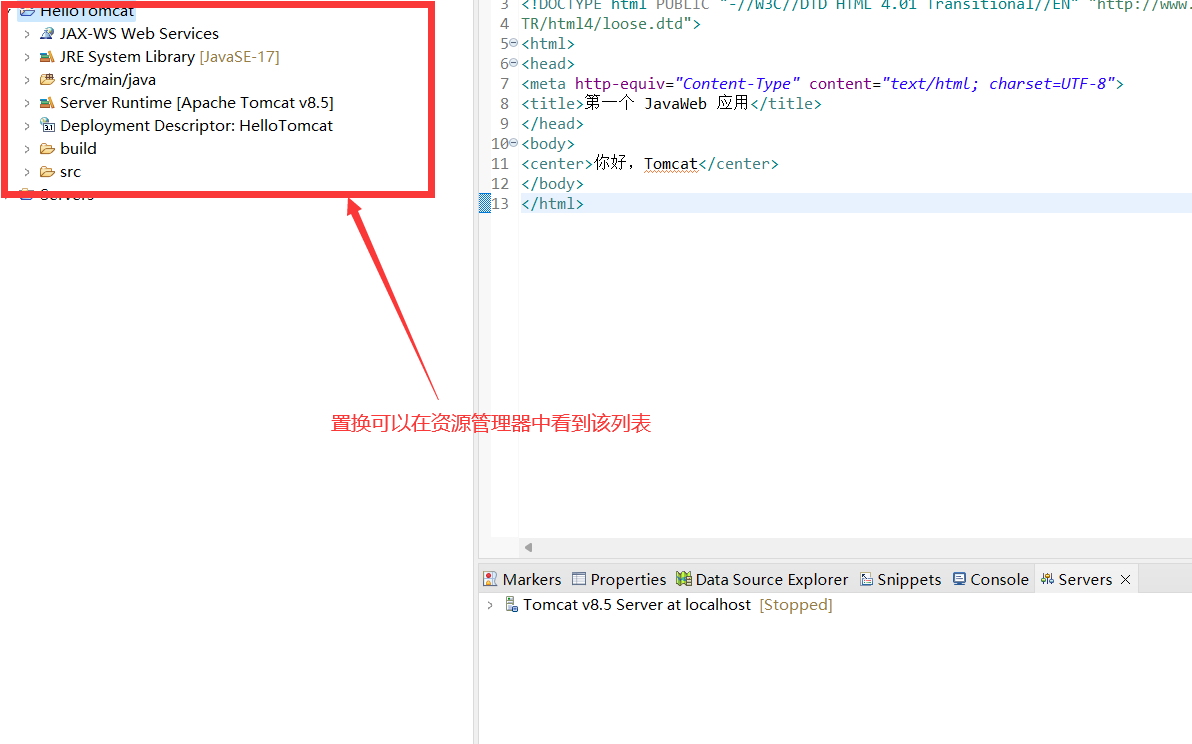1192x744 pixels.
Task: Click the build folder icon
Action: 47,148
